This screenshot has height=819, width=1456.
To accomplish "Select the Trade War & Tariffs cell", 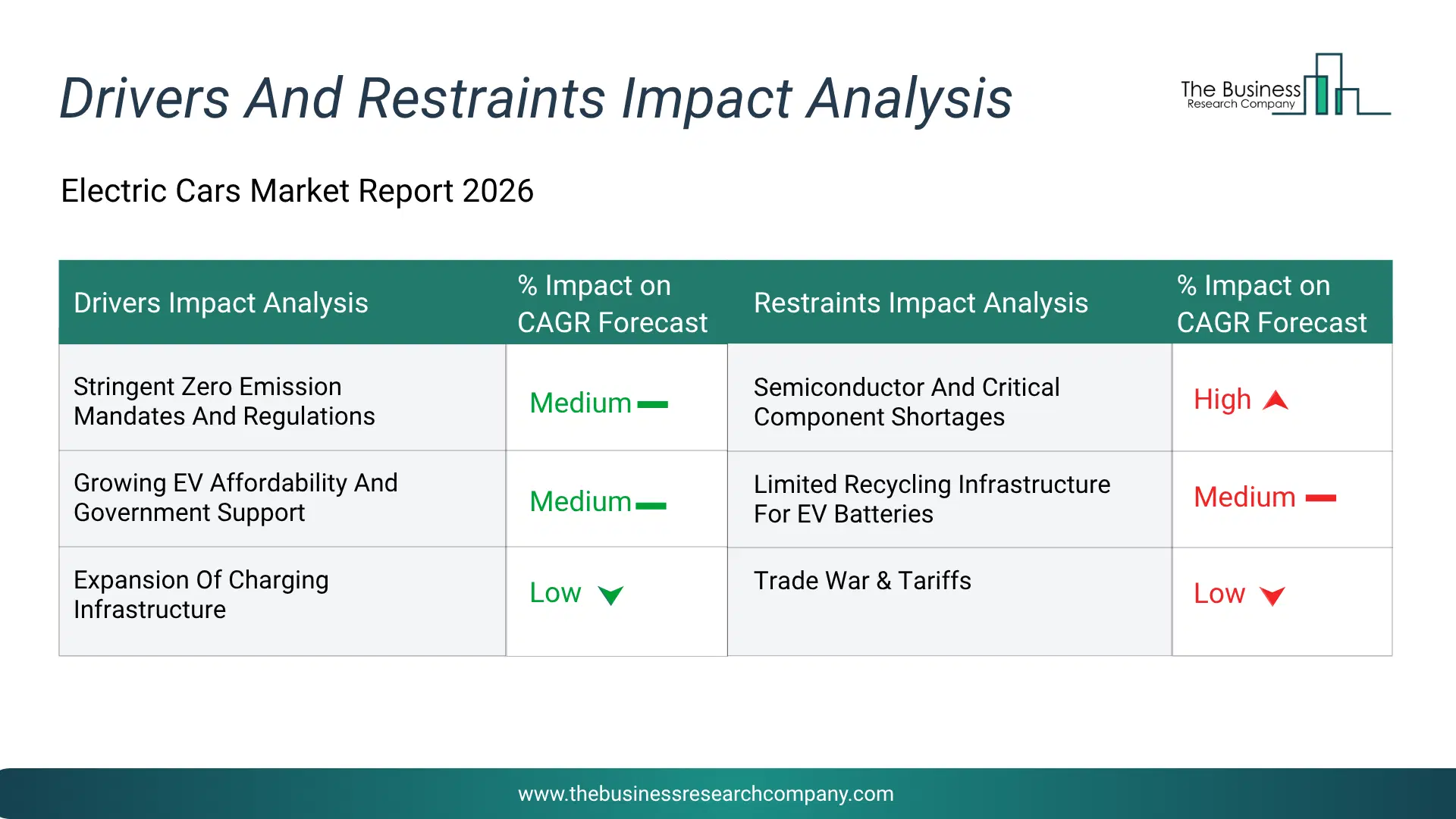I will (x=949, y=601).
